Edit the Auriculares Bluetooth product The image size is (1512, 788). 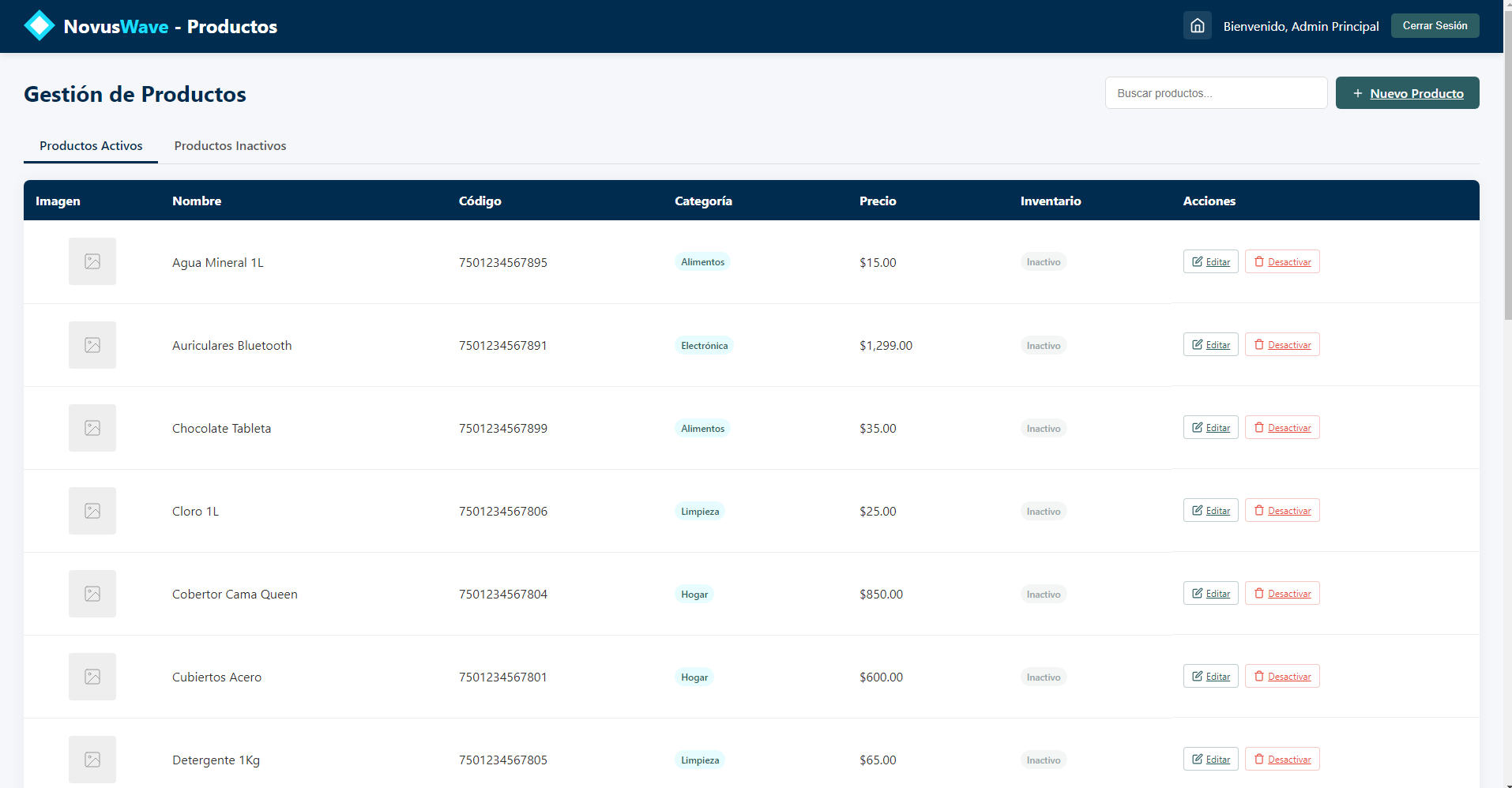[1210, 345]
